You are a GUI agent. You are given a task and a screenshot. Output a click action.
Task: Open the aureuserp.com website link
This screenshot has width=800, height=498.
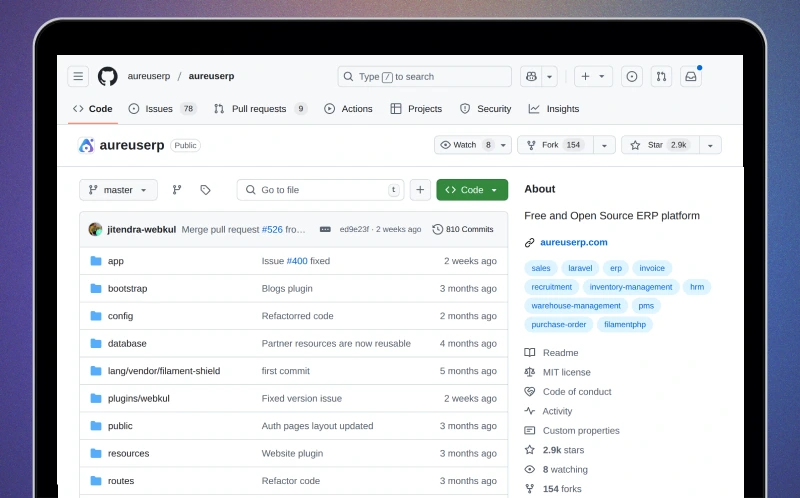click(x=574, y=242)
